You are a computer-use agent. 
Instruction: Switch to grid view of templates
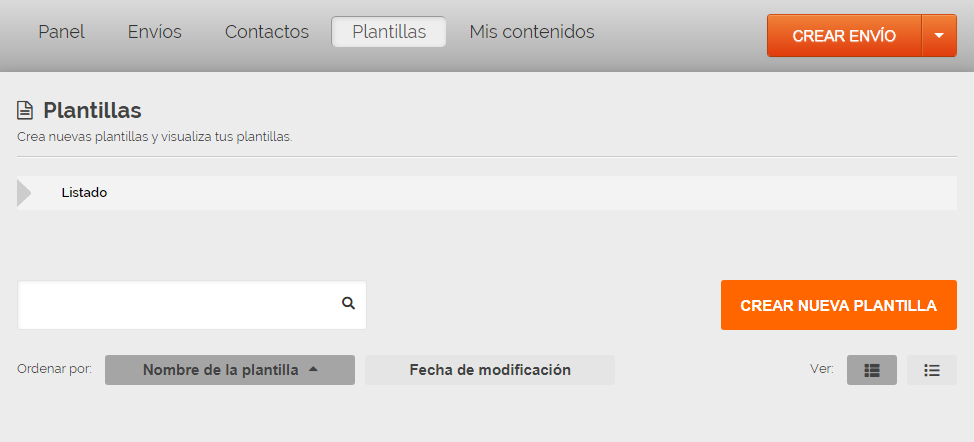pos(871,370)
